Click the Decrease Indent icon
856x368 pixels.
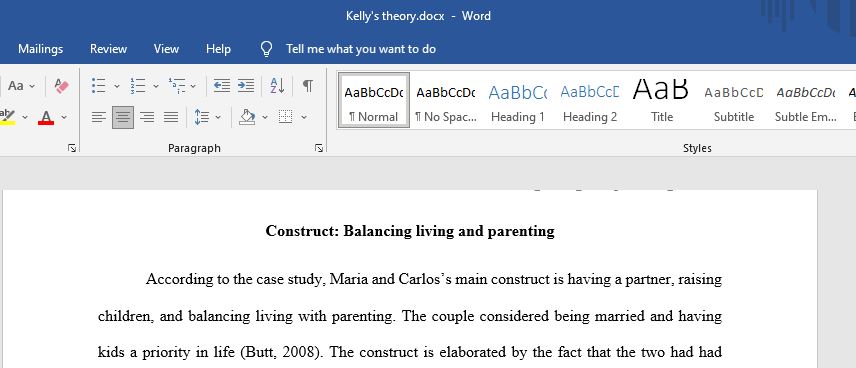pyautogui.click(x=222, y=86)
